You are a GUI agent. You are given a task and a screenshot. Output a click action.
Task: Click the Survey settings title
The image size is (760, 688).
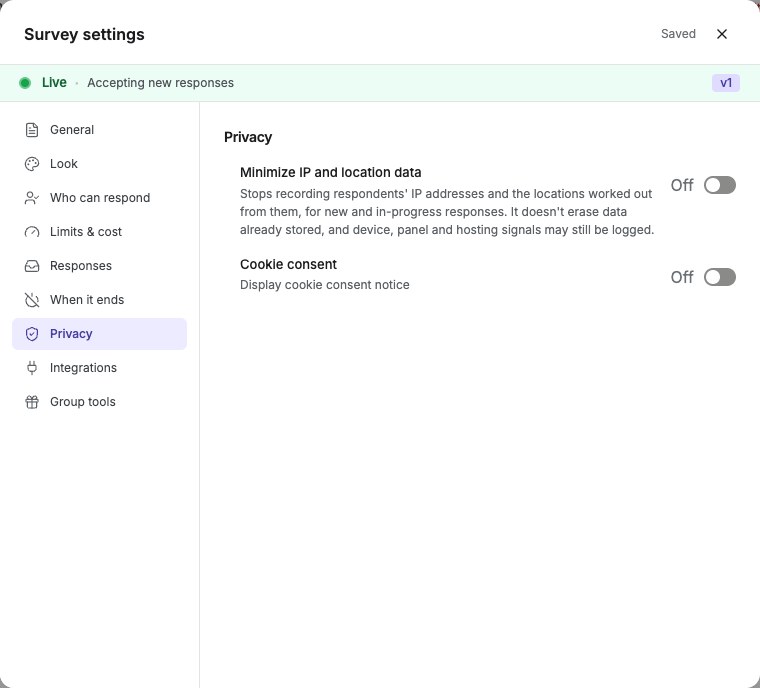84,34
